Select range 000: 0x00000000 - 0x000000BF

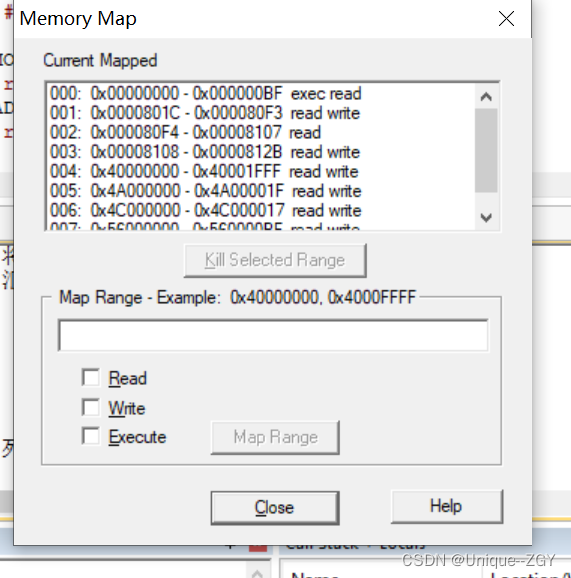pos(261,93)
